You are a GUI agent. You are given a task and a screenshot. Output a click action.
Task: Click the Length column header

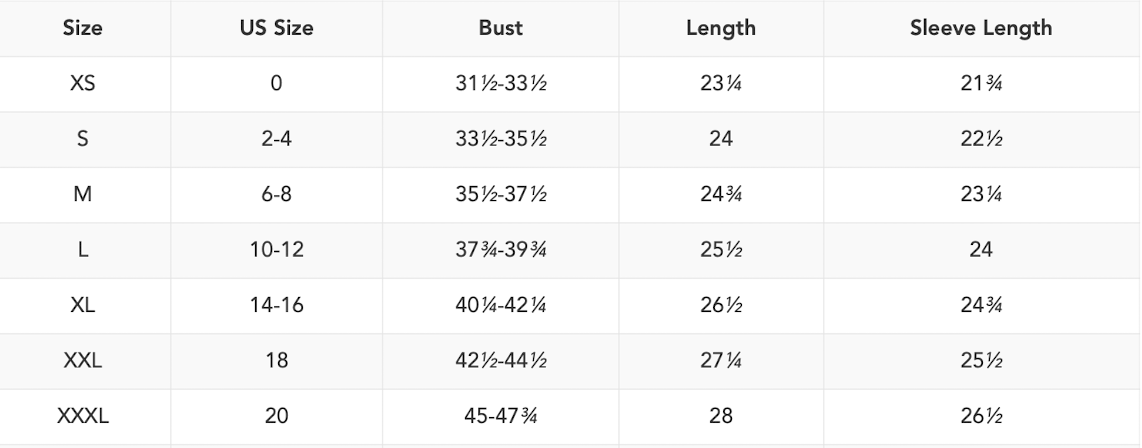(x=720, y=28)
